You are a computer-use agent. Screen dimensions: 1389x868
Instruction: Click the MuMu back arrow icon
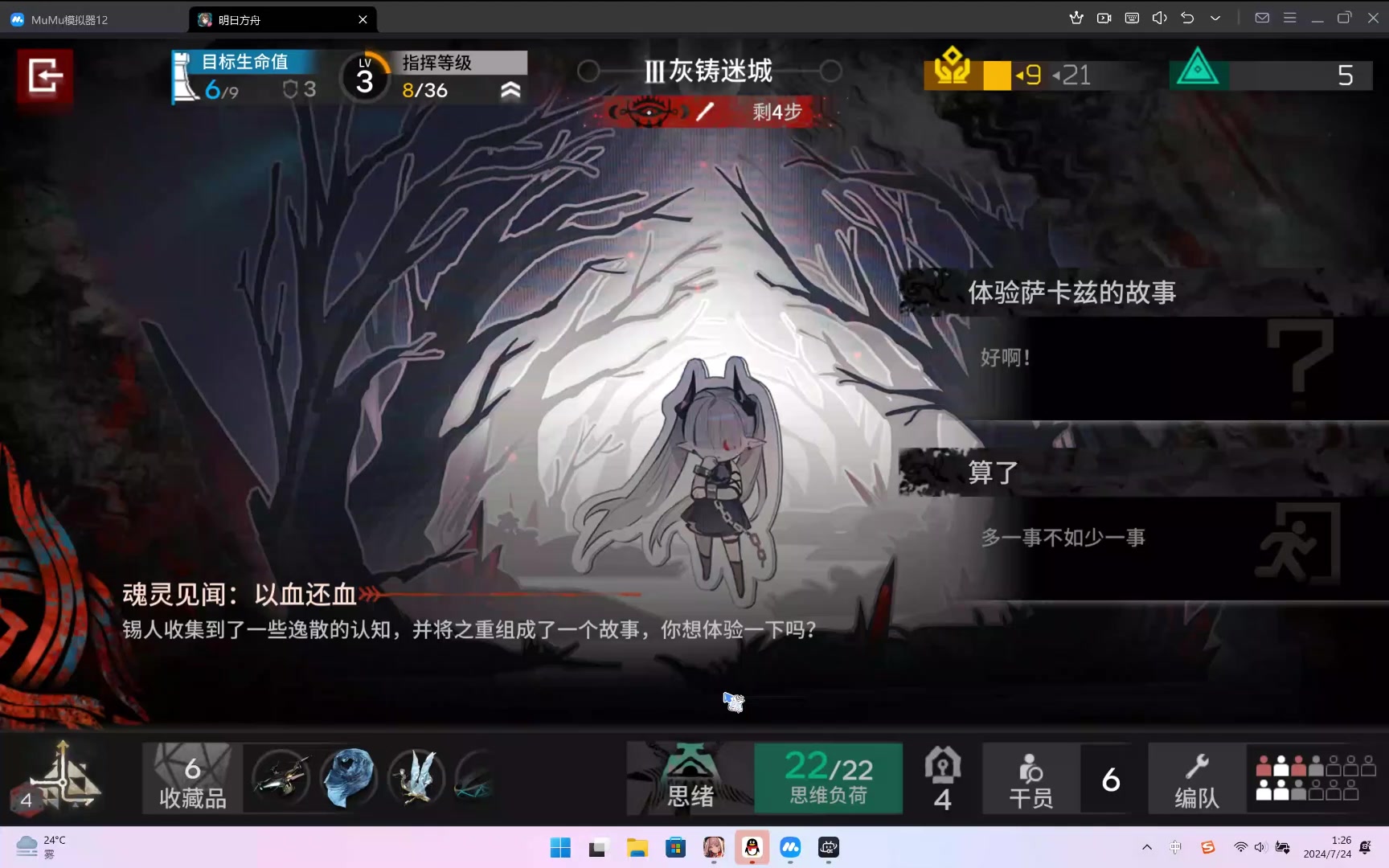point(1187,18)
